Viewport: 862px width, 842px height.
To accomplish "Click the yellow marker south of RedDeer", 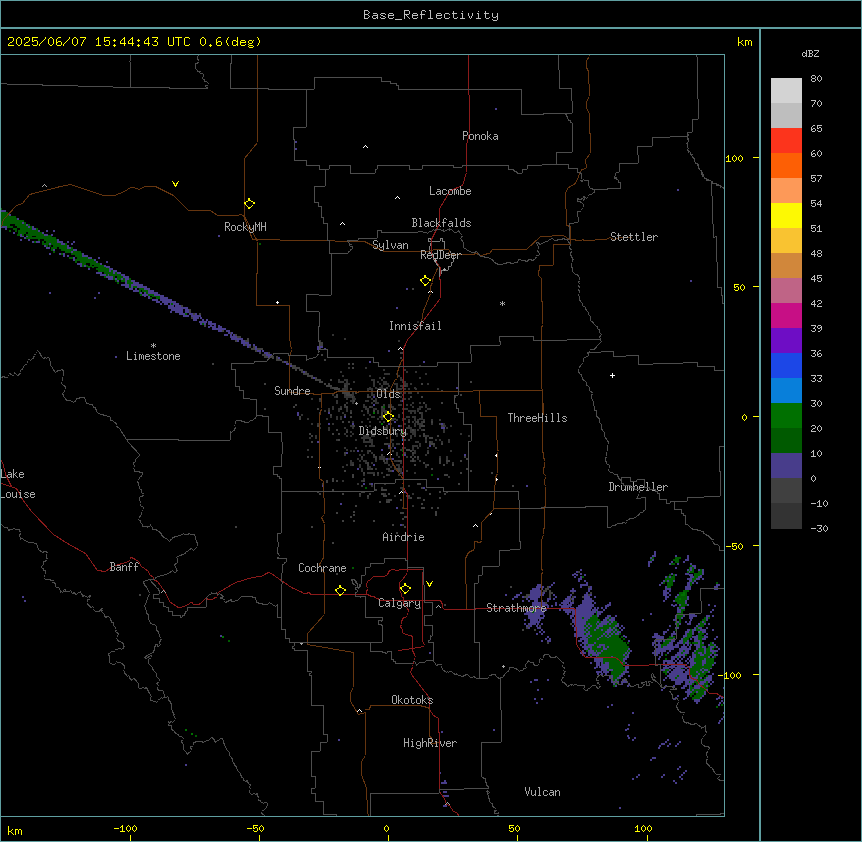I will point(426,281).
